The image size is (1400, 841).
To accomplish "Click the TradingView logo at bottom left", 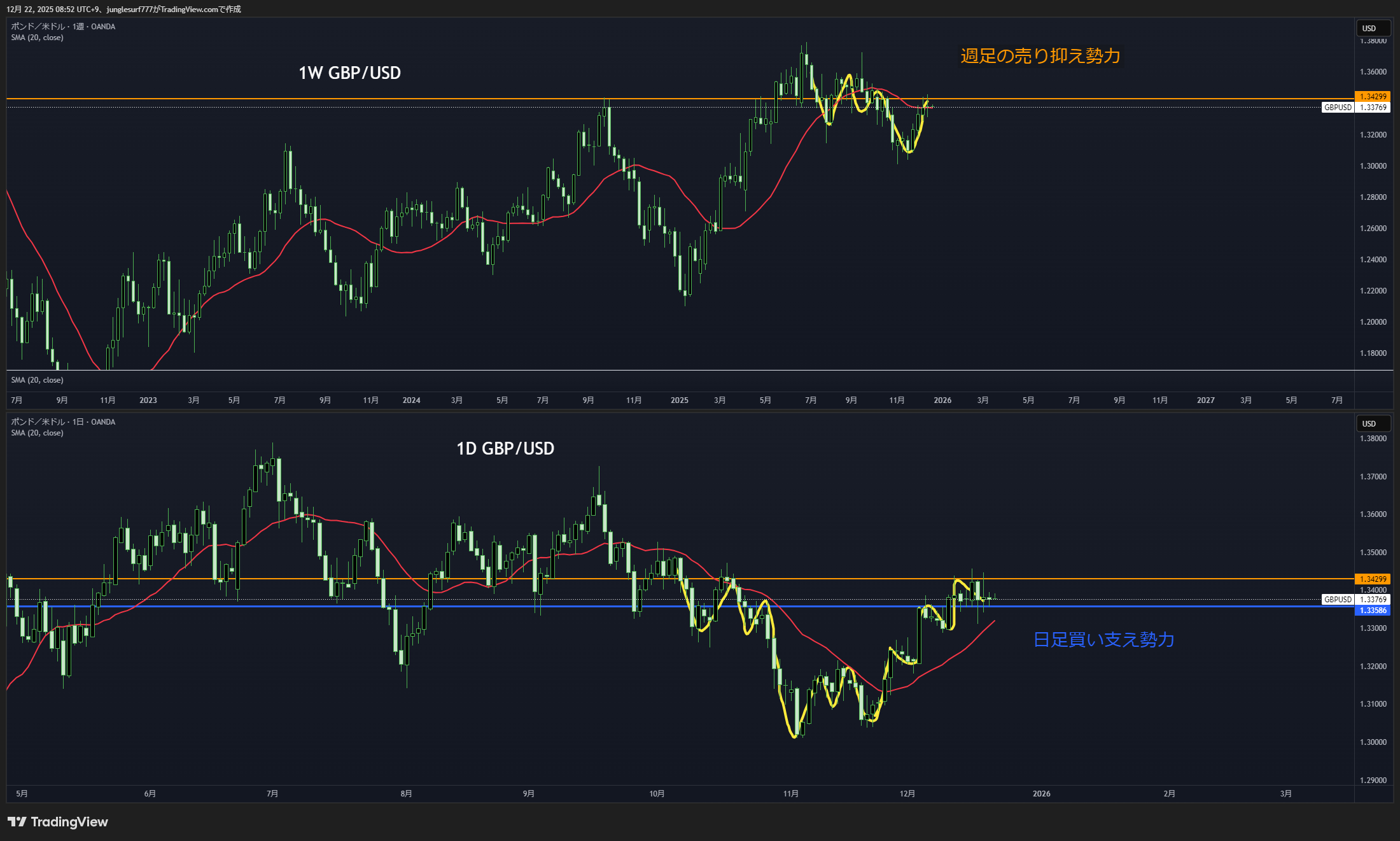I will tap(58, 822).
